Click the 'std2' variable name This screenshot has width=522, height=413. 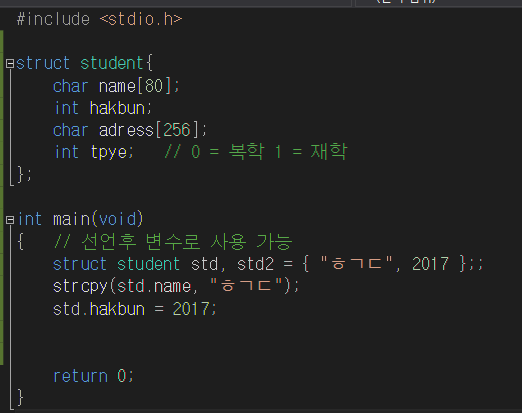tap(255, 264)
